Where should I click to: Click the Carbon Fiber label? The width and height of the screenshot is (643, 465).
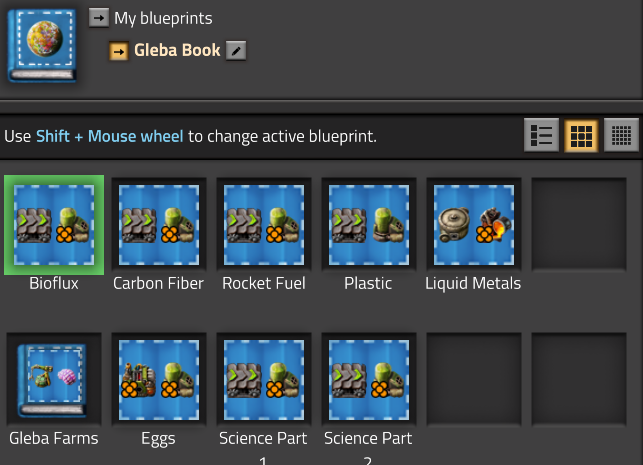pyautogui.click(x=158, y=283)
